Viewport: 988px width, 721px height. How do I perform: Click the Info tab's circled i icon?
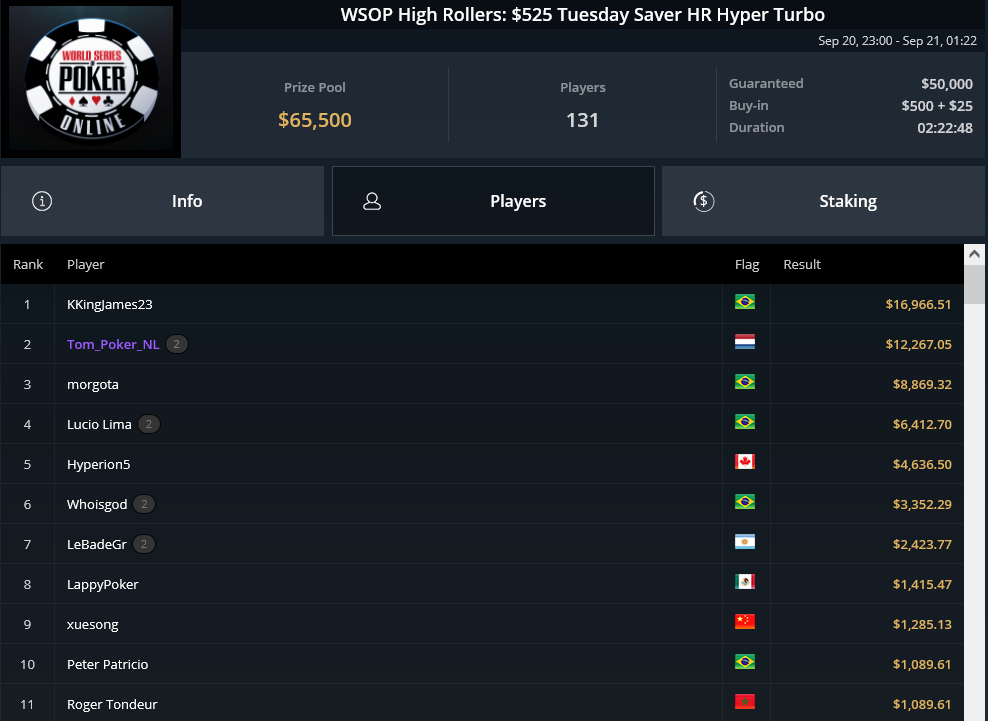pyautogui.click(x=42, y=201)
